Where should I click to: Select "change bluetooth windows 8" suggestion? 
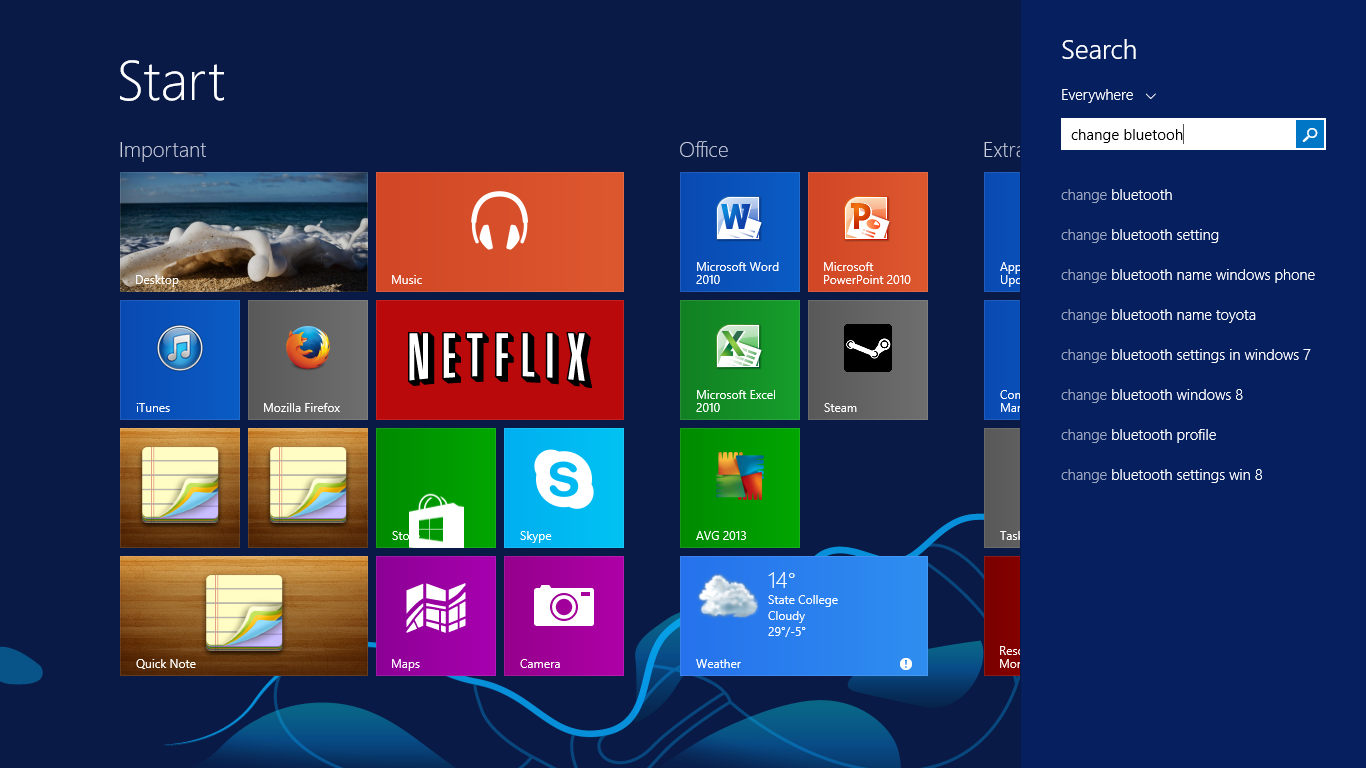tap(1152, 395)
